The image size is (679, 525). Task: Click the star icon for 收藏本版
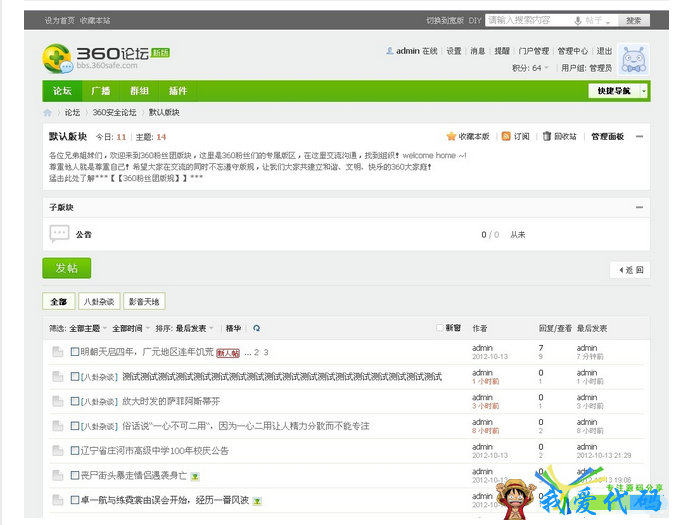(451, 136)
